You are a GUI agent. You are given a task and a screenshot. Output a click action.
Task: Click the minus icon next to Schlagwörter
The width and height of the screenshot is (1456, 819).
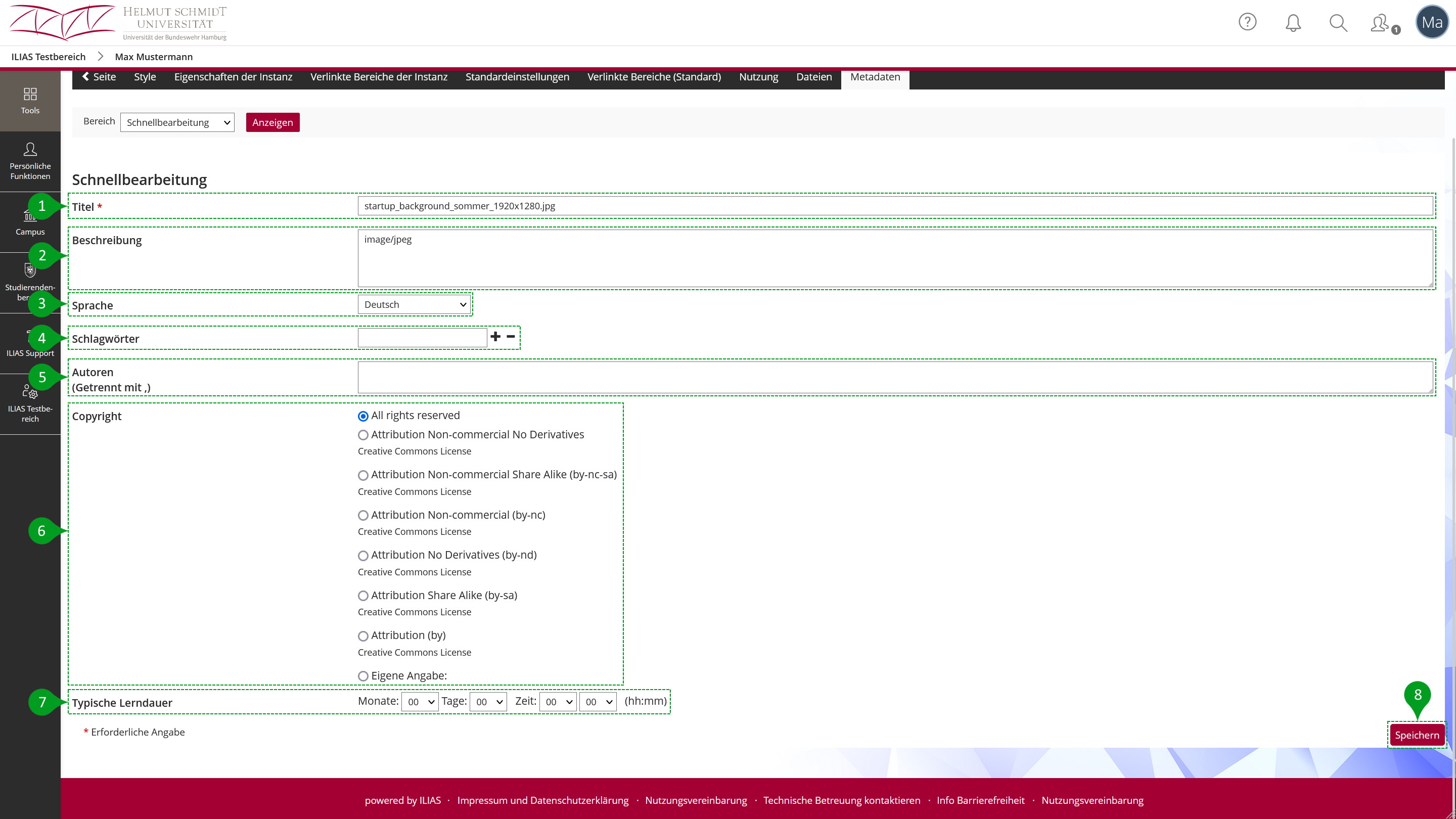tap(511, 336)
